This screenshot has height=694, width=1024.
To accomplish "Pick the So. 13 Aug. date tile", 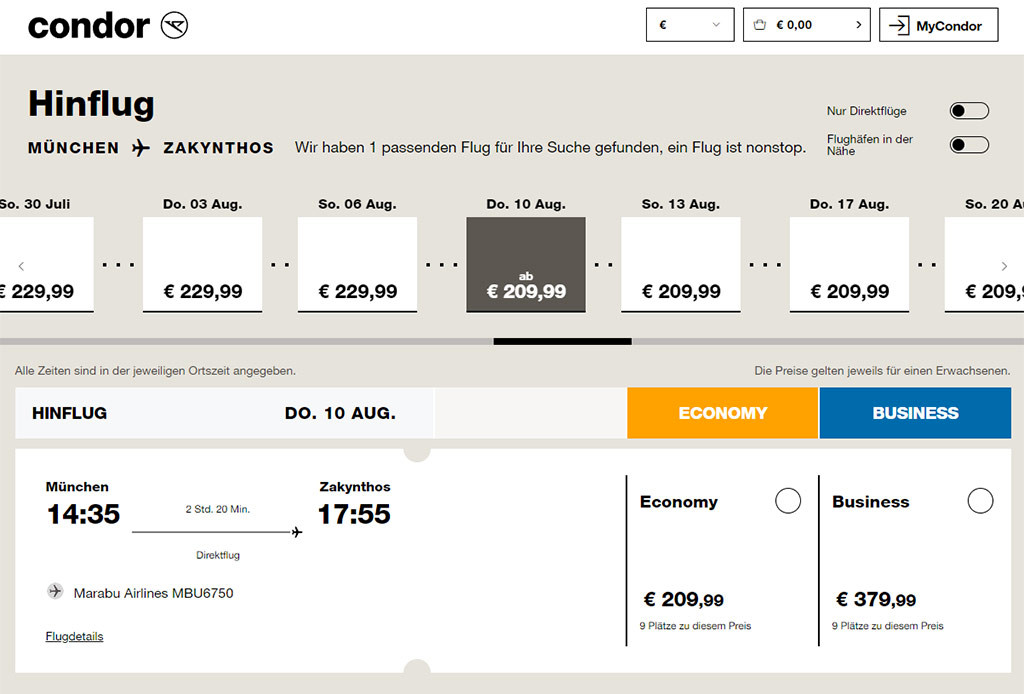I will tap(680, 264).
